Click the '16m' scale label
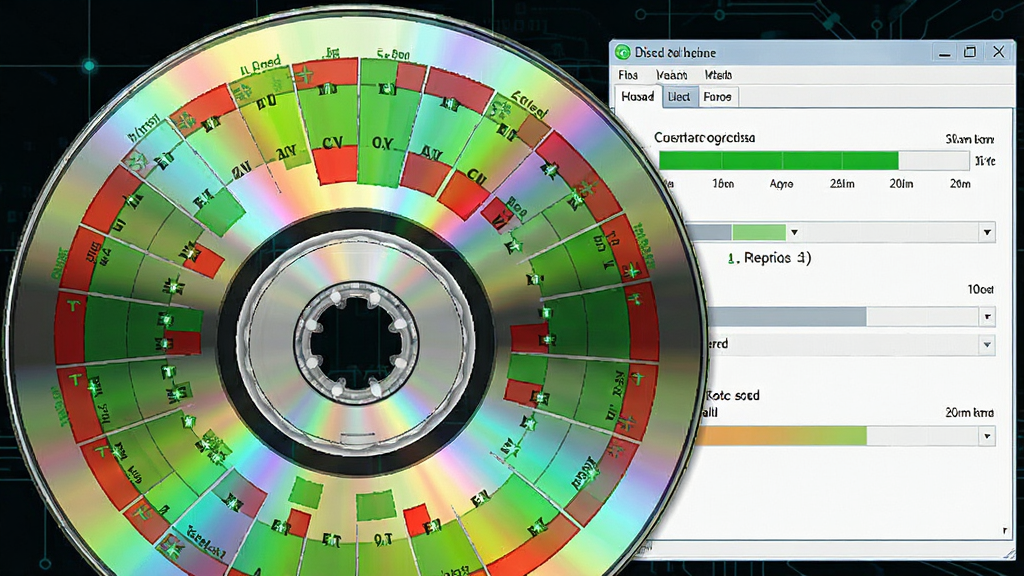 [x=723, y=184]
